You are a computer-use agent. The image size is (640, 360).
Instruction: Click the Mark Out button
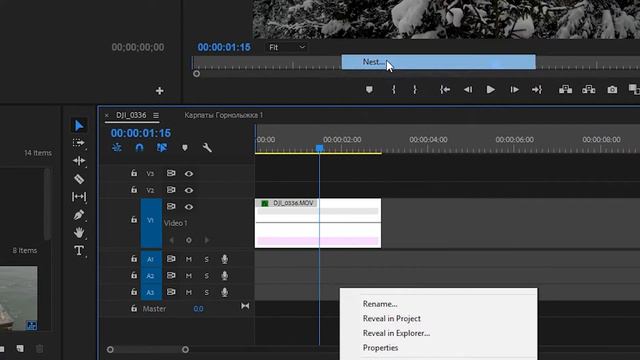coord(415,89)
